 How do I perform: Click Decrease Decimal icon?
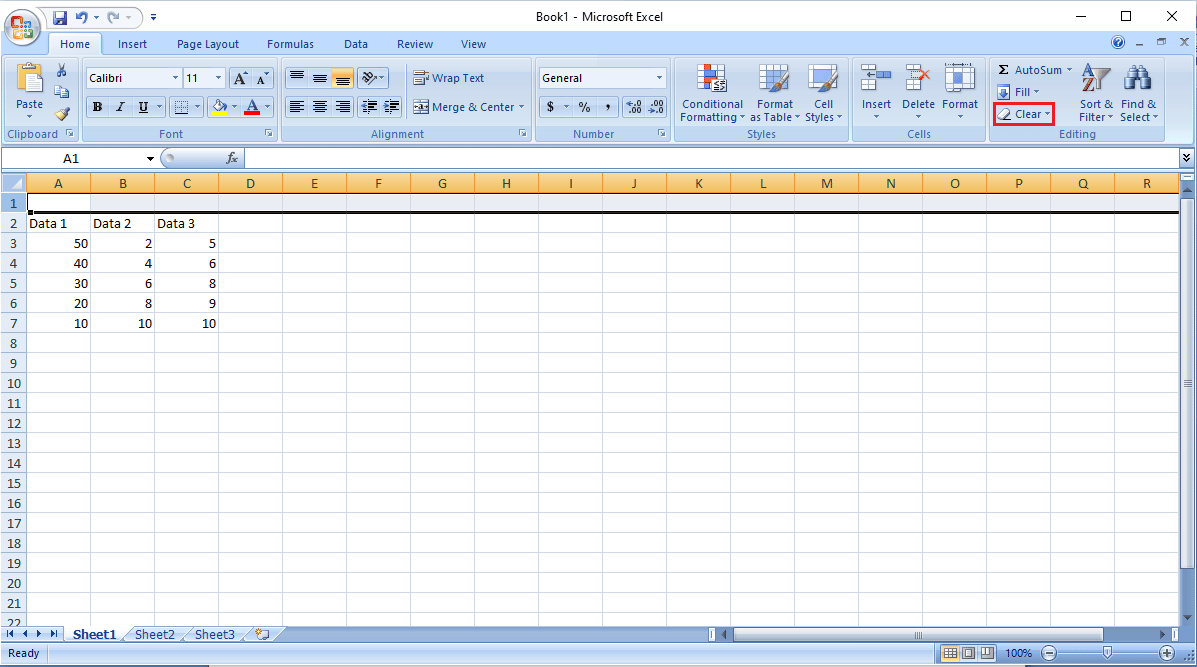pyautogui.click(x=656, y=107)
